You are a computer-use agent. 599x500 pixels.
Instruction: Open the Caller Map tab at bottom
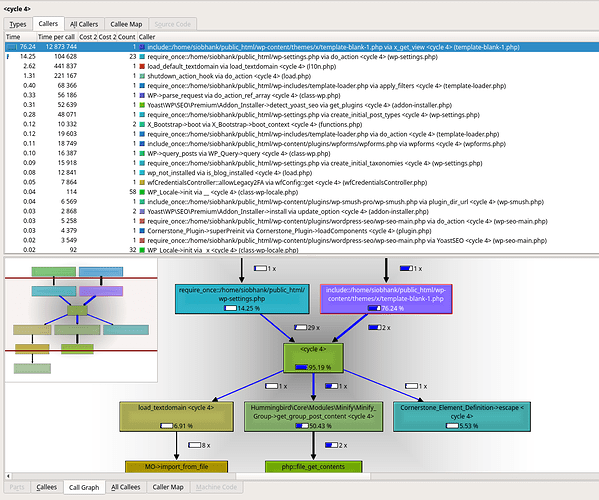[168, 487]
